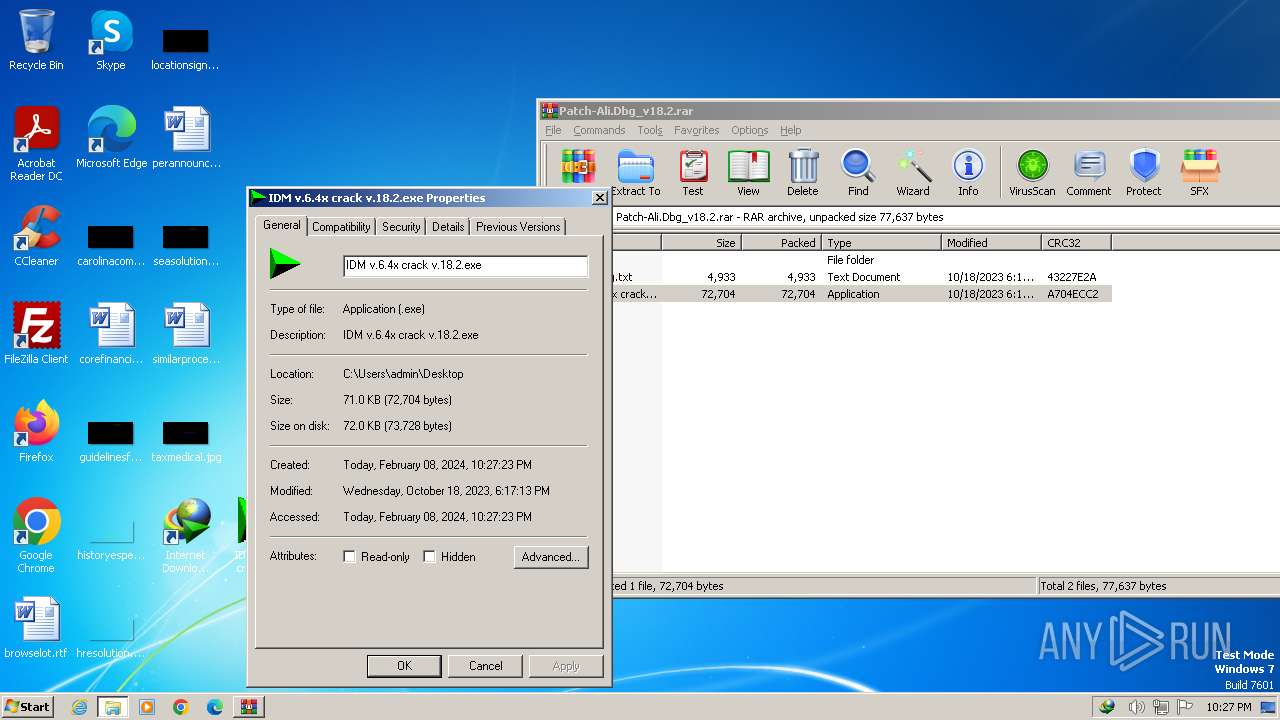
Task: Sort WinRAR list by Modified column
Action: [991, 243]
